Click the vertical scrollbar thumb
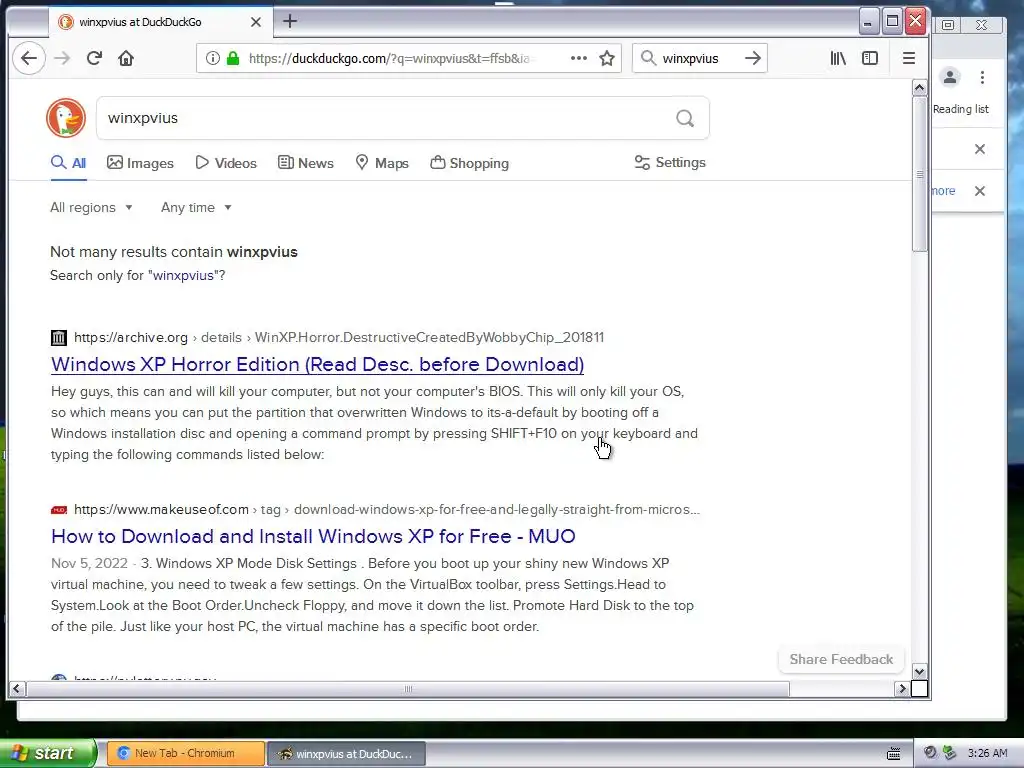1024x768 pixels. click(x=920, y=174)
